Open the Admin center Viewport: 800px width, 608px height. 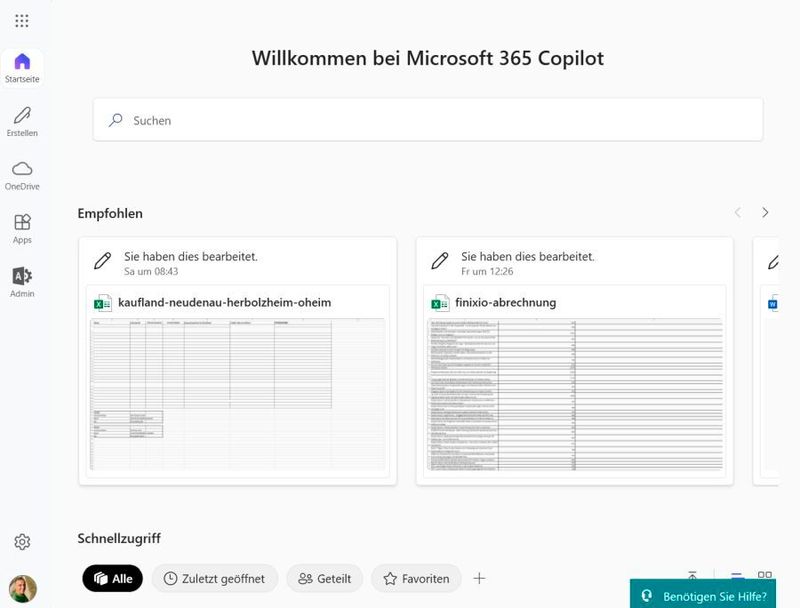(x=22, y=282)
